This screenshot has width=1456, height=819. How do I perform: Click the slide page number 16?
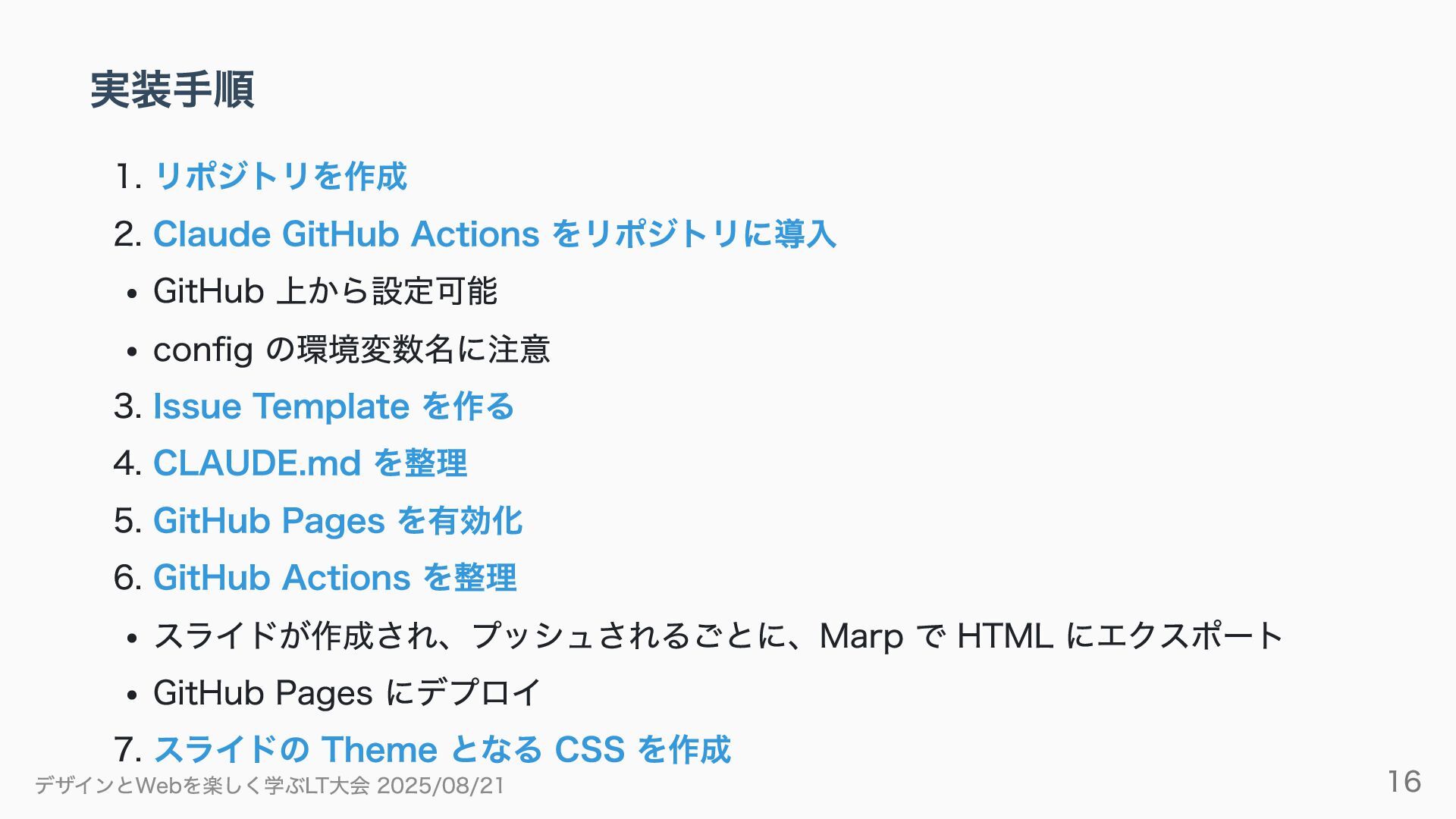[x=1404, y=782]
